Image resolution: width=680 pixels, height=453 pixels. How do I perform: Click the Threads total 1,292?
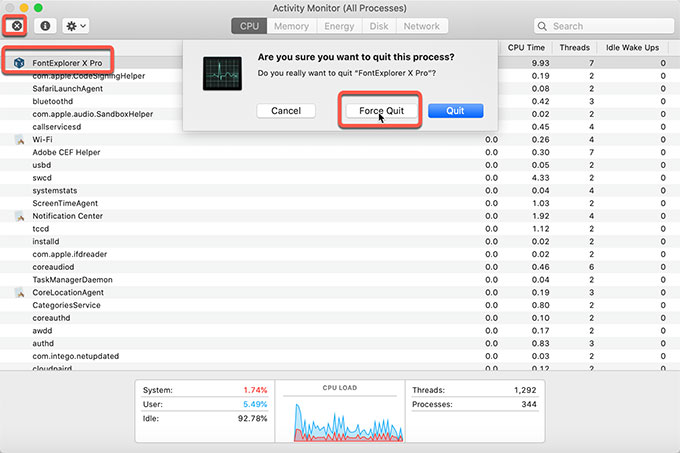pos(525,390)
